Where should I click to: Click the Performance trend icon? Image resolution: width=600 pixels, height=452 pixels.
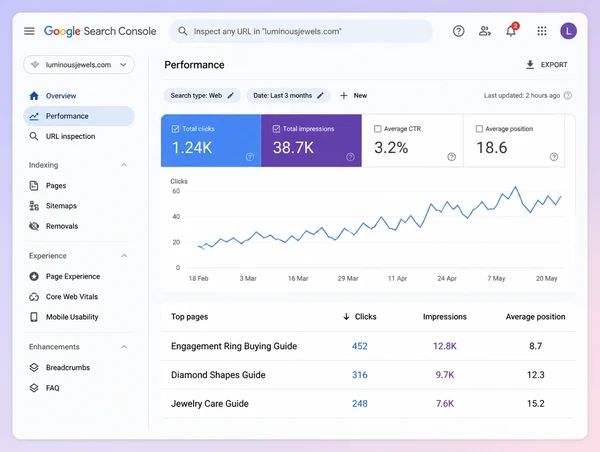(x=34, y=116)
